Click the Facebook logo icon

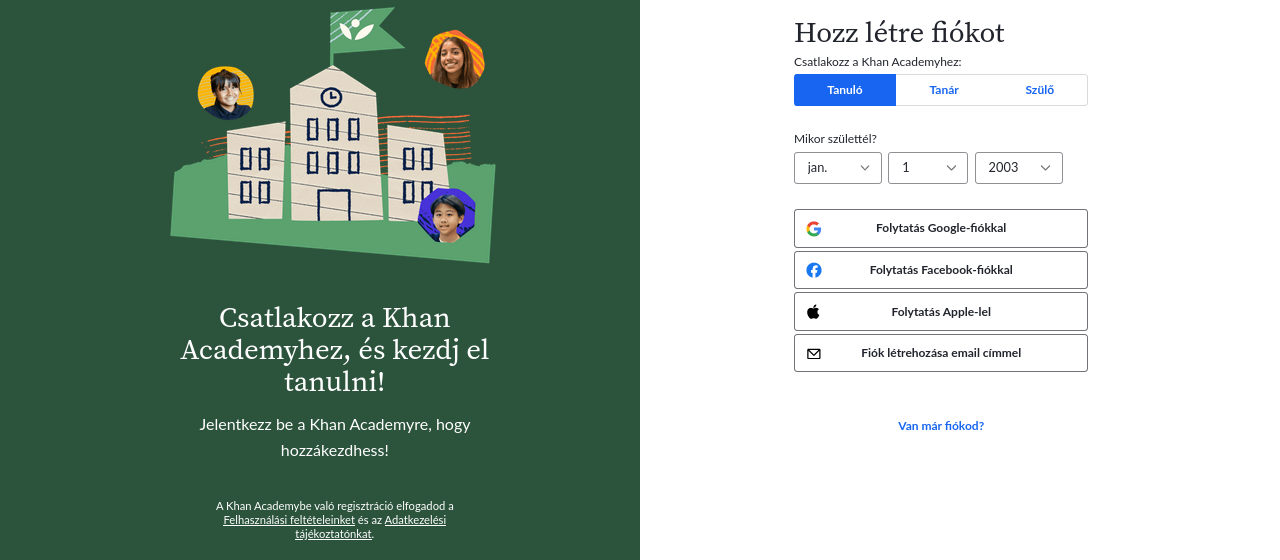pos(814,270)
